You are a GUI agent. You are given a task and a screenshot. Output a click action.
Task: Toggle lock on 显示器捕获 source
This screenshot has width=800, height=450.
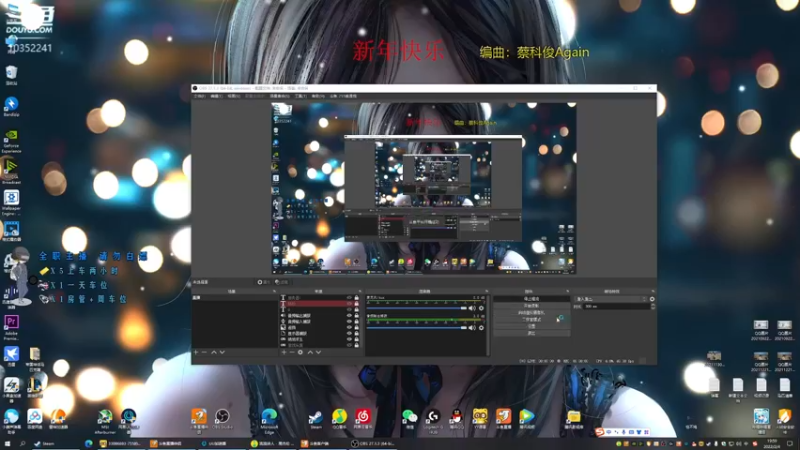[x=357, y=333]
